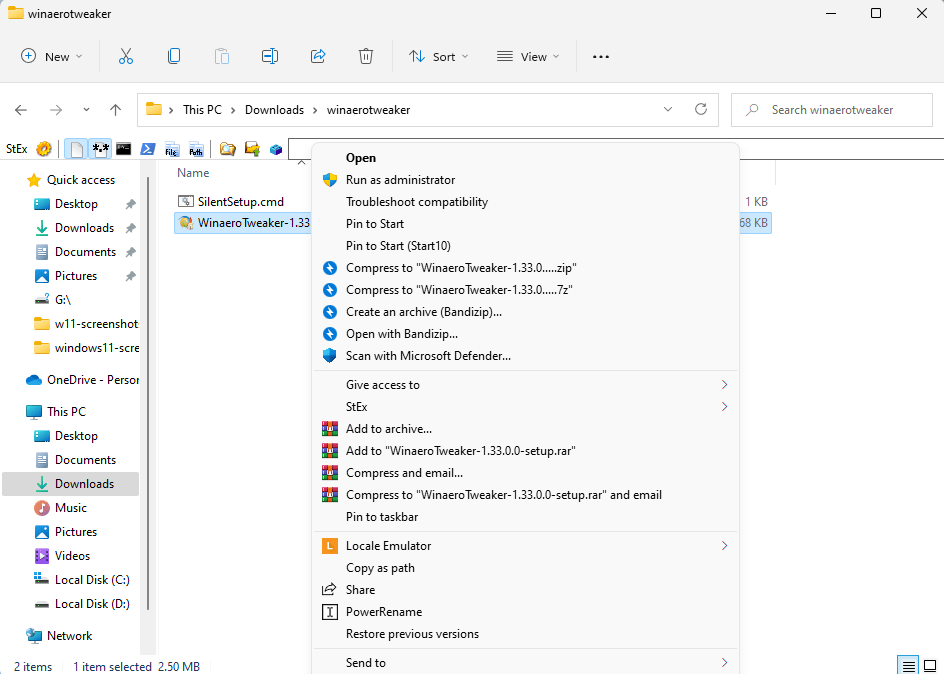Open the Sort dropdown
Screen dimensions: 944x674
[438, 57]
